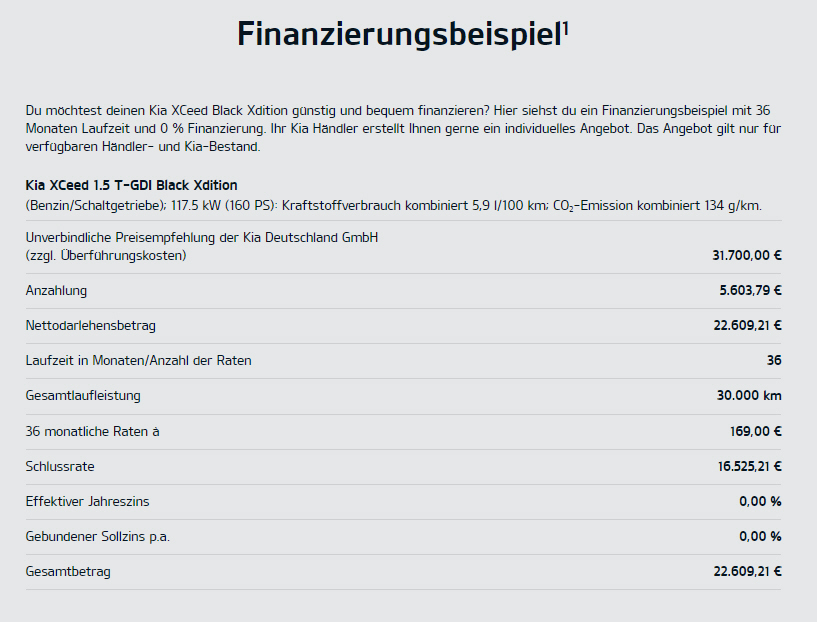Click the Nettodarlehensbetrag label
This screenshot has height=622, width=817.
90,326
